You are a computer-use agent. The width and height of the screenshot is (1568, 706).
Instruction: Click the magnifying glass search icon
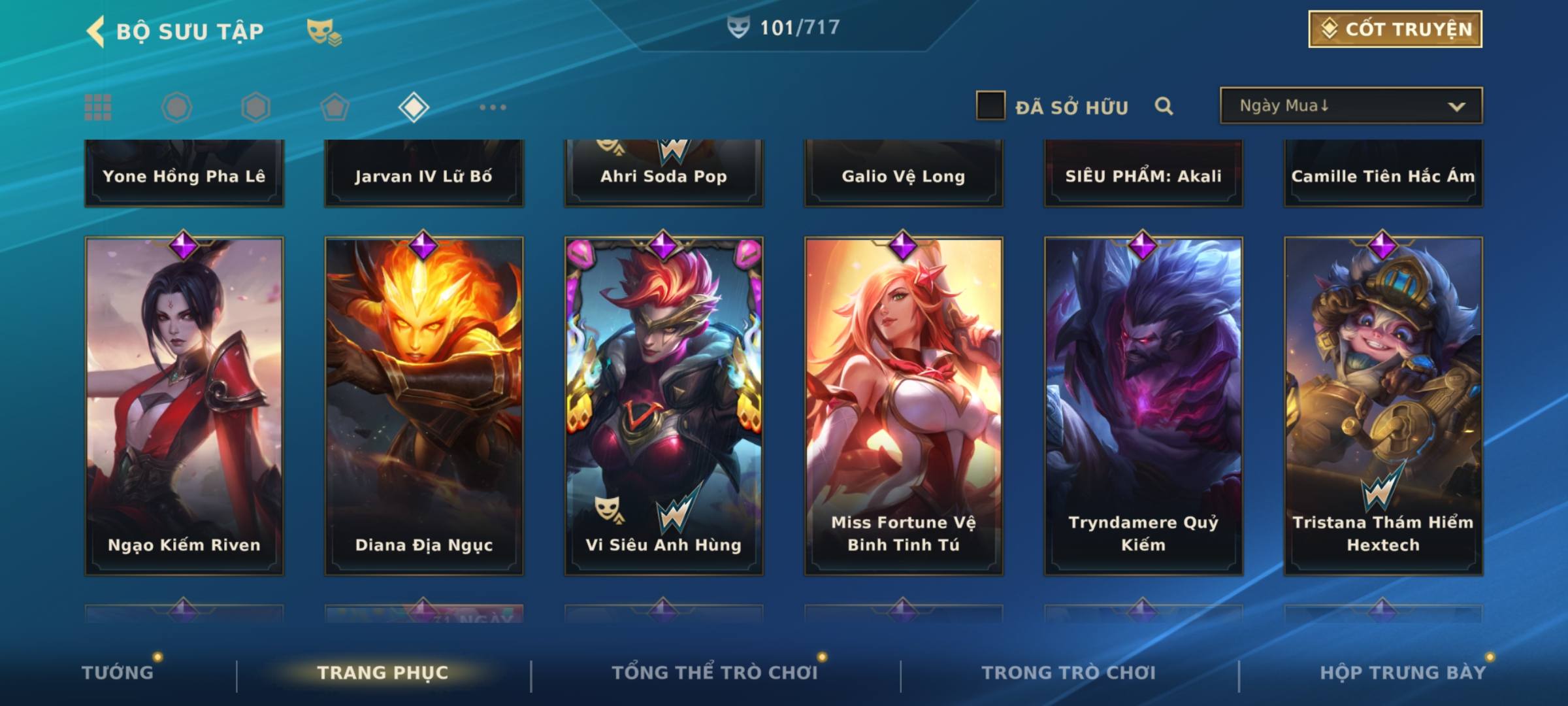coord(1164,106)
